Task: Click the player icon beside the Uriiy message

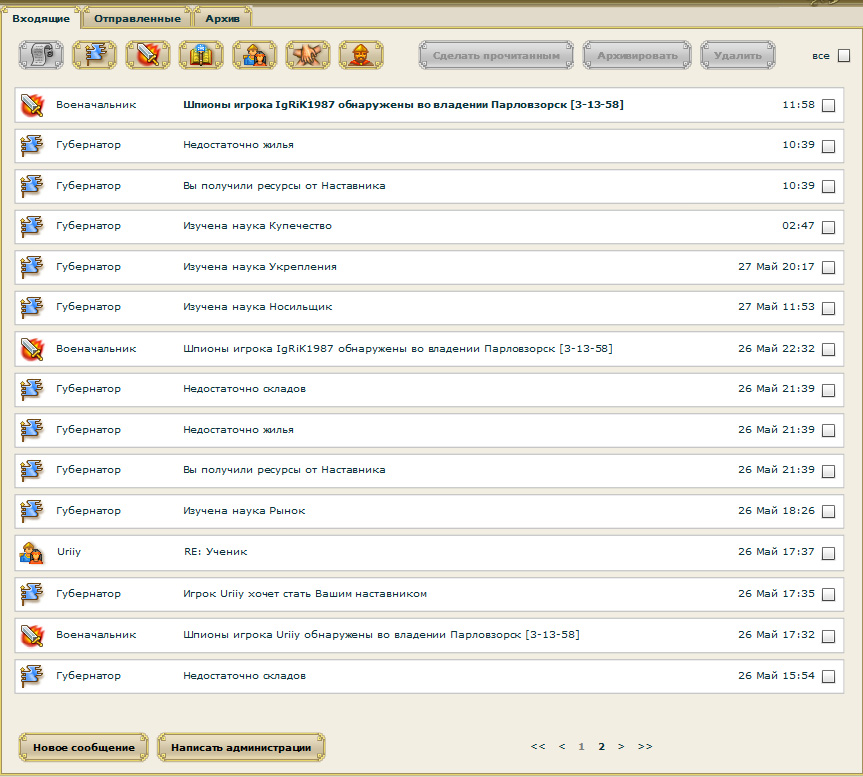Action: (32, 552)
